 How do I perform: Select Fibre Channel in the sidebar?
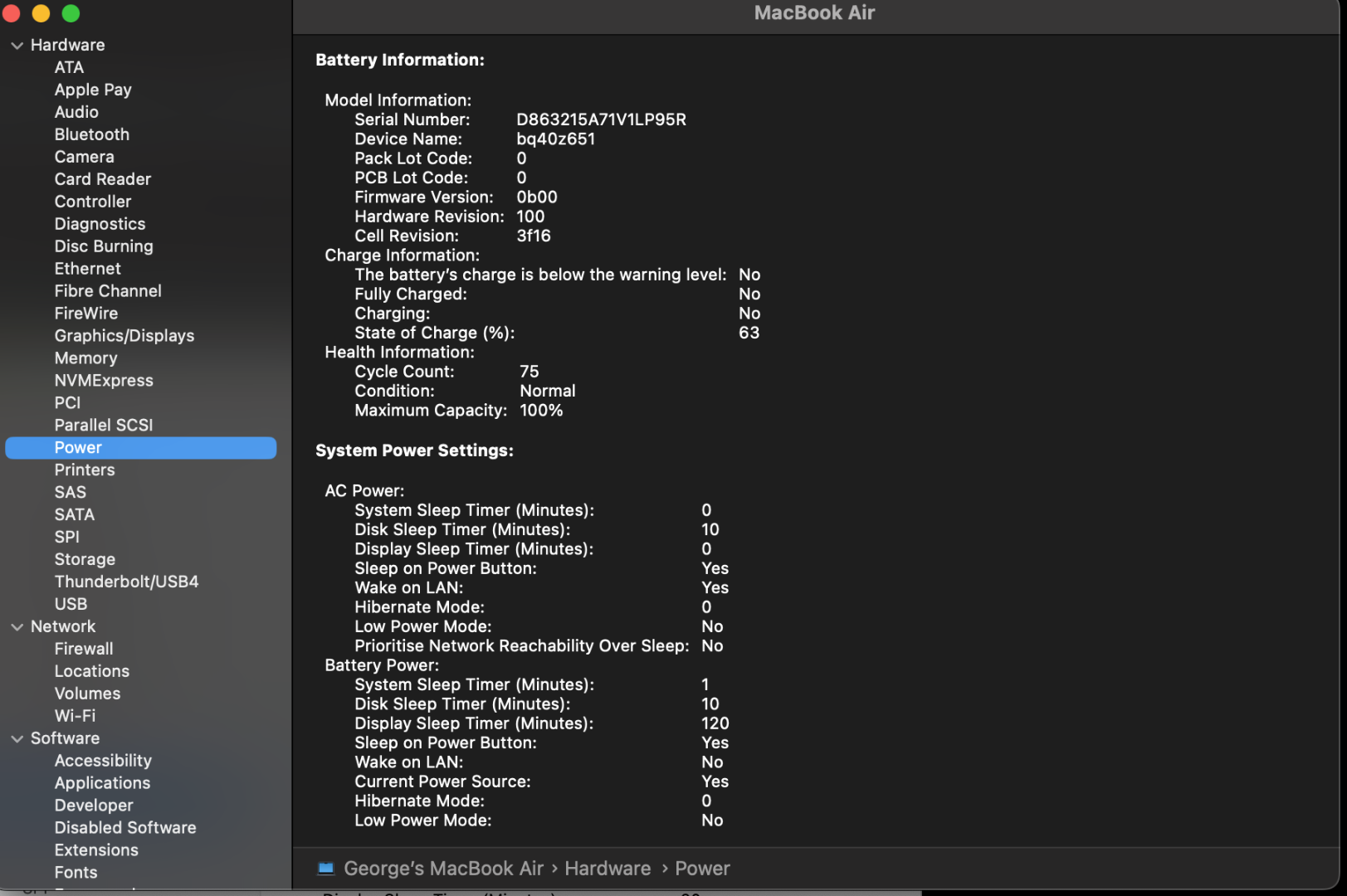[x=108, y=291]
